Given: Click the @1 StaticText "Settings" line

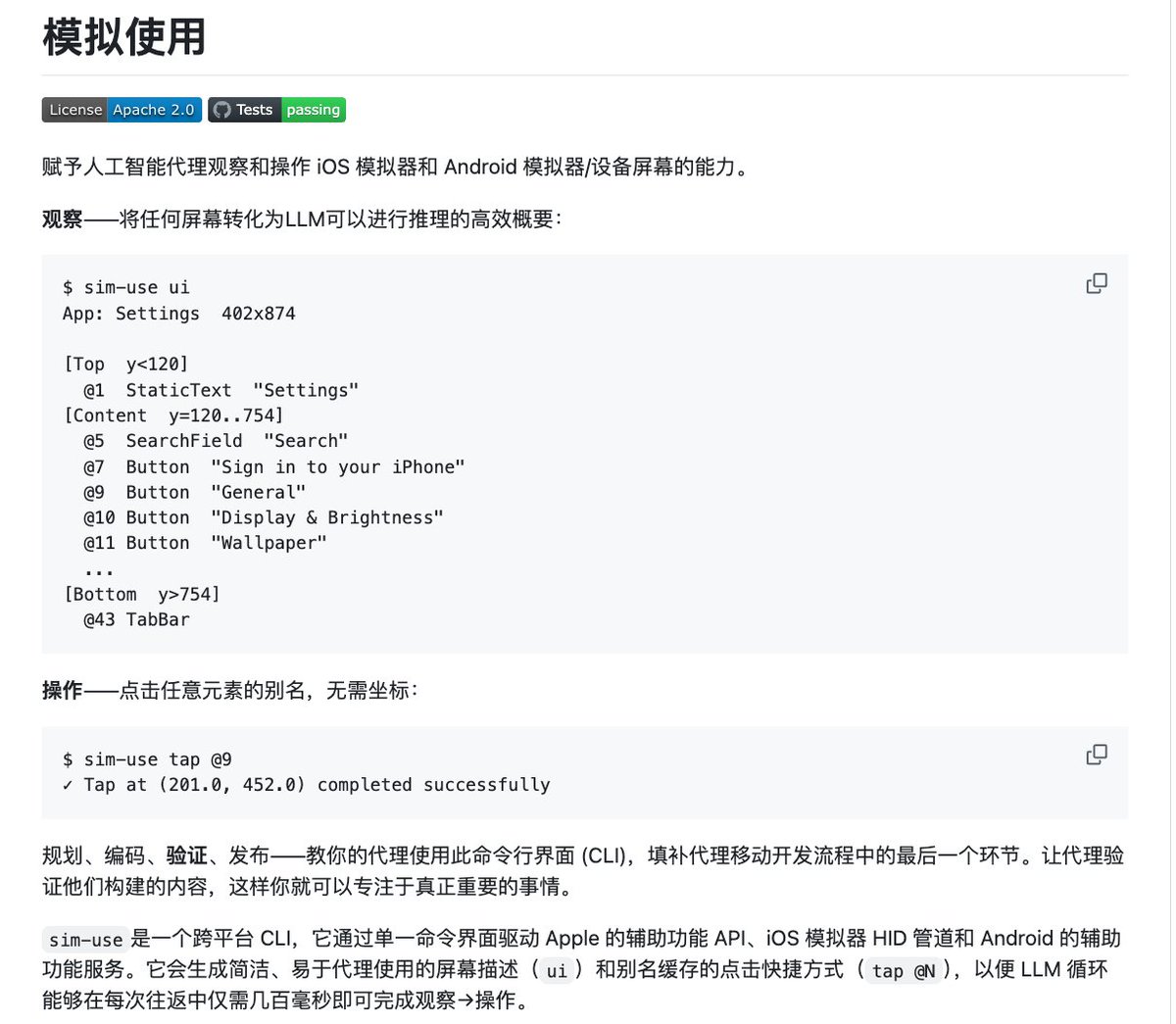Looking at the screenshot, I should tap(221, 390).
